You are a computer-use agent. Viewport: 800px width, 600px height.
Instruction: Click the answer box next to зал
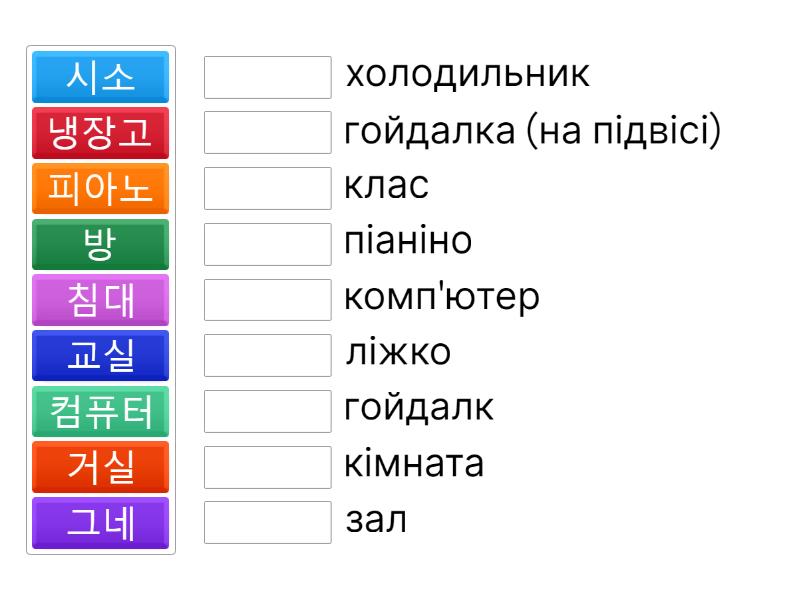click(x=267, y=523)
